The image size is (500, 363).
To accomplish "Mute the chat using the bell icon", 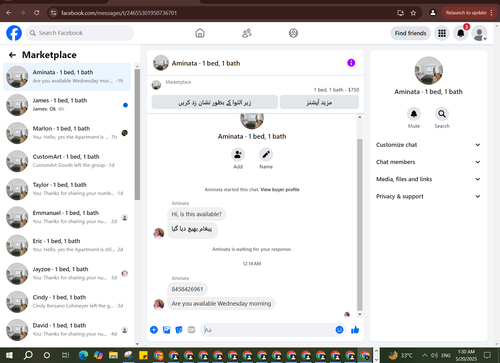I will [x=414, y=114].
